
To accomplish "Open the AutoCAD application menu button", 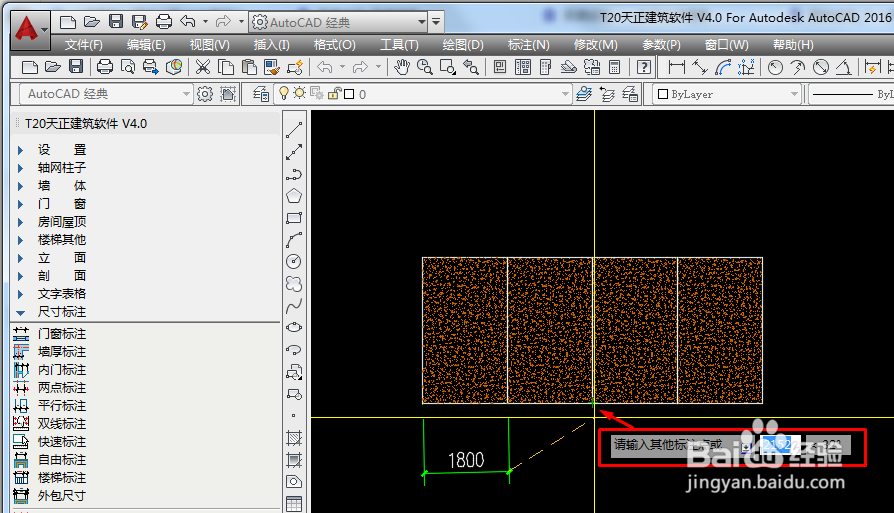I will (30, 30).
